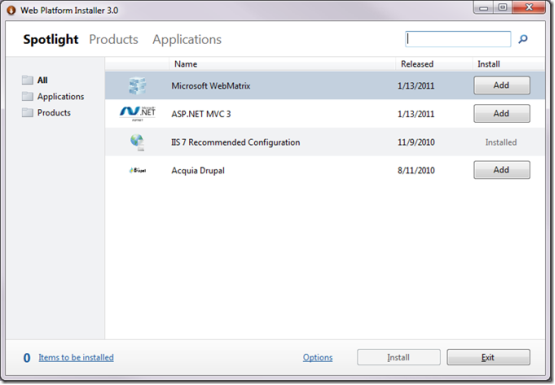555x385 pixels.
Task: Click the Install column header
Action: click(488, 64)
